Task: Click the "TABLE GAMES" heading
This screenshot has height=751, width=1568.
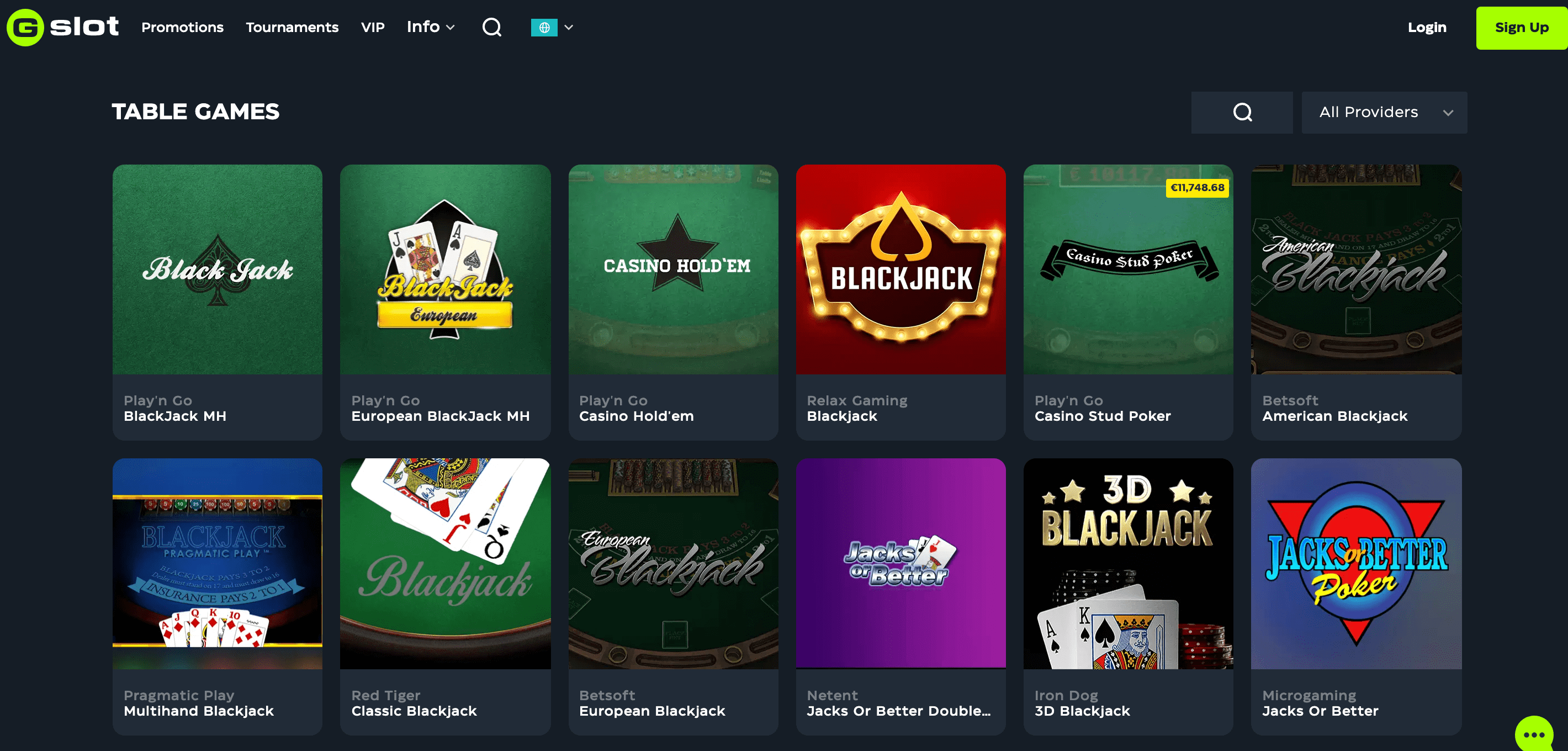Action: tap(195, 112)
